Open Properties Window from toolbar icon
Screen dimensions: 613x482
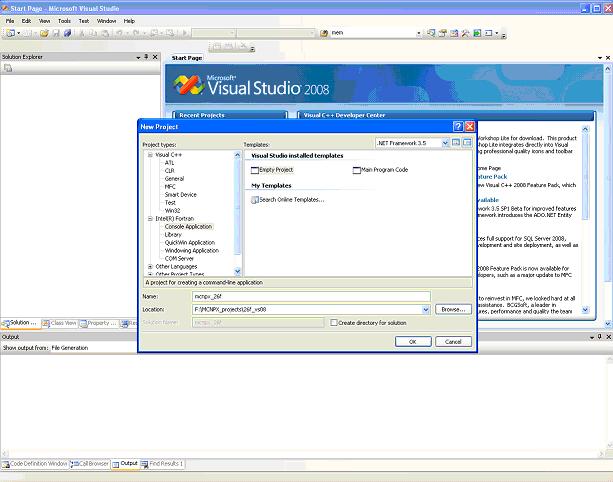coord(443,33)
